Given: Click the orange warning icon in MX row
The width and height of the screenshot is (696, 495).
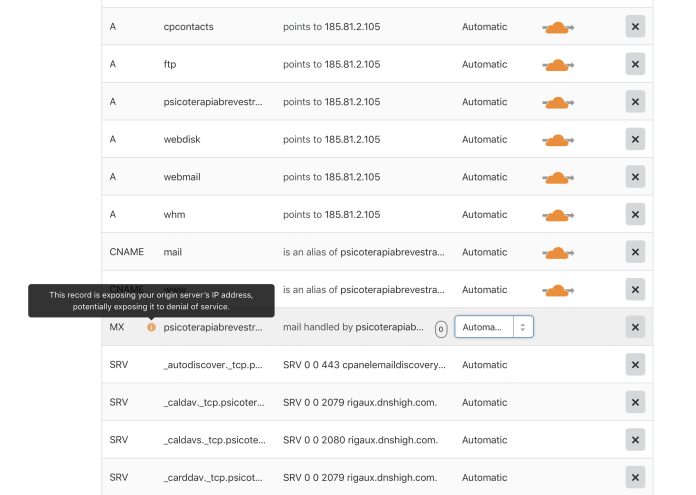Looking at the screenshot, I should click(151, 327).
